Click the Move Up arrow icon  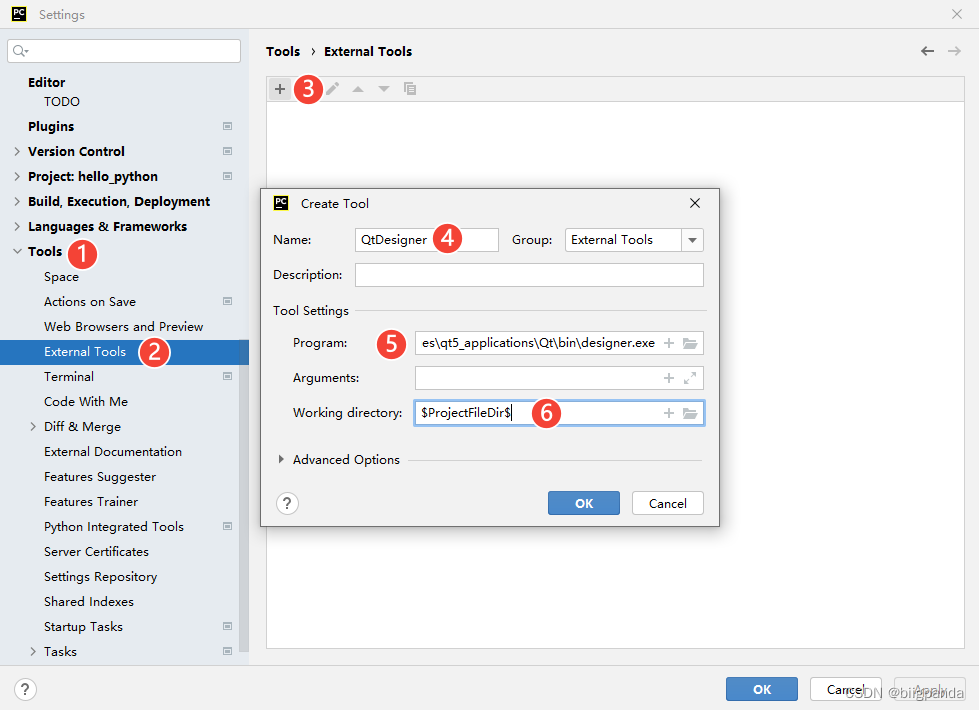coord(358,89)
